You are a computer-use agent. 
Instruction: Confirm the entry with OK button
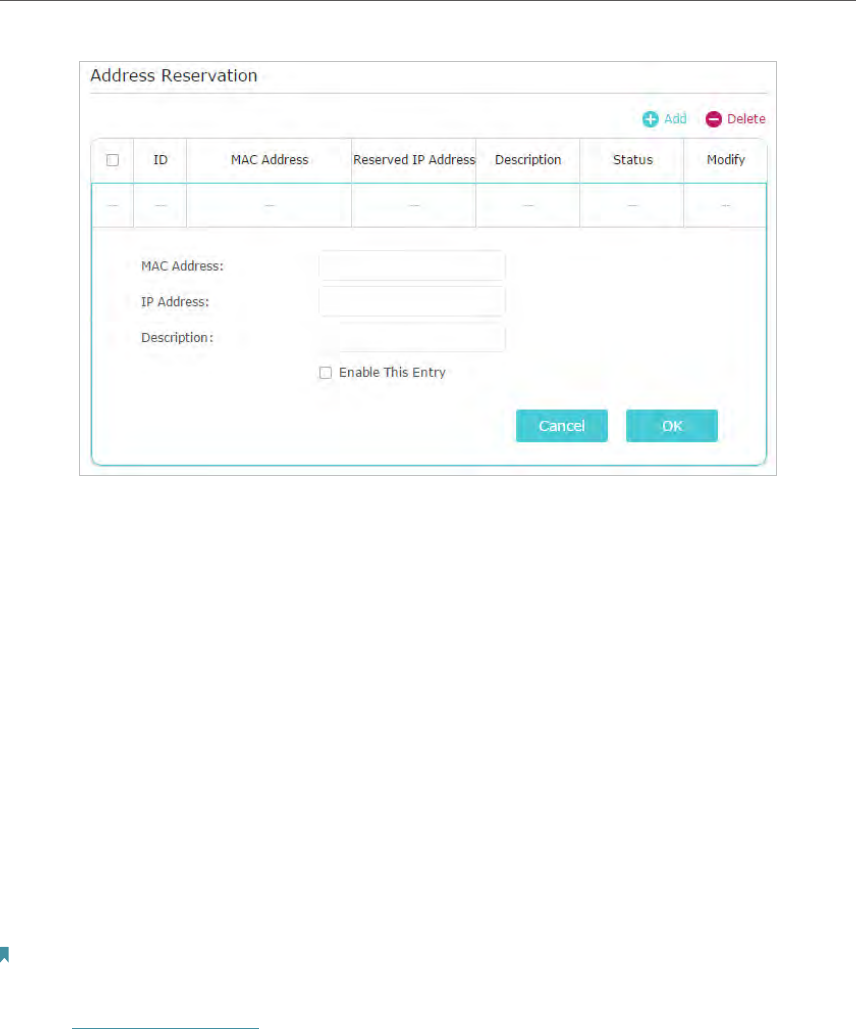(x=672, y=426)
